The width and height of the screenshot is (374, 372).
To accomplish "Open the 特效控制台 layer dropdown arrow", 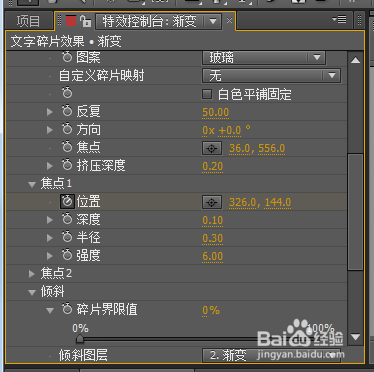I will coord(213,22).
